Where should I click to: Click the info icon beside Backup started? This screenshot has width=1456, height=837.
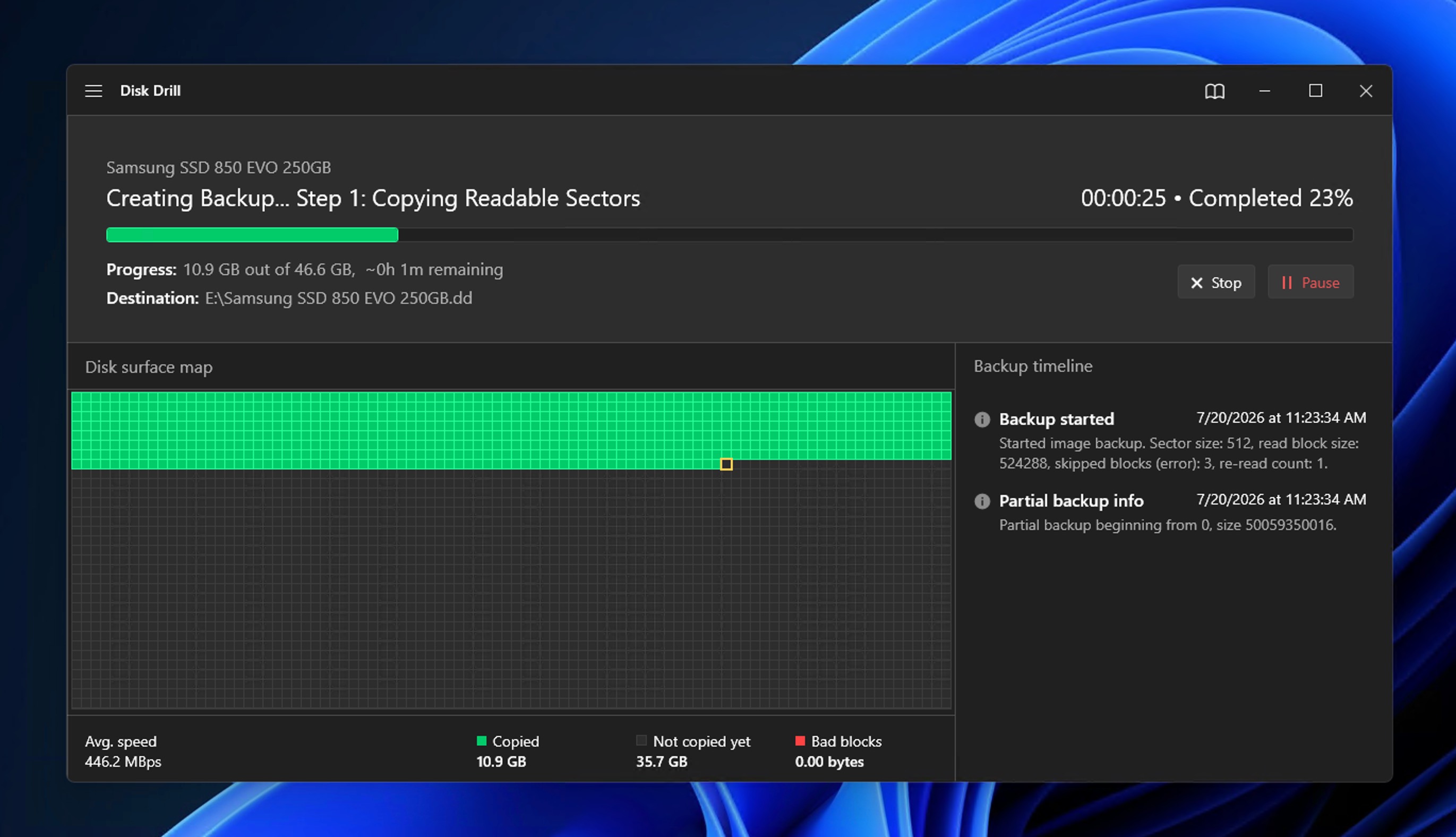click(x=982, y=419)
